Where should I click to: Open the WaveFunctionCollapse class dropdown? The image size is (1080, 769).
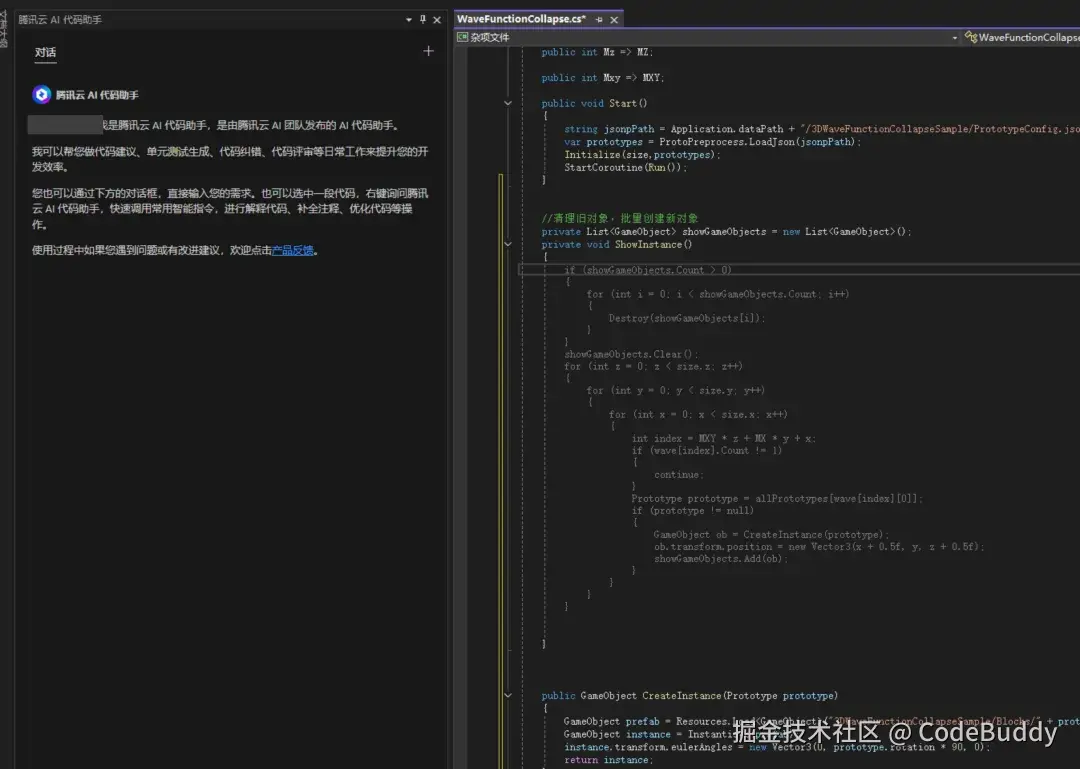coord(1021,37)
